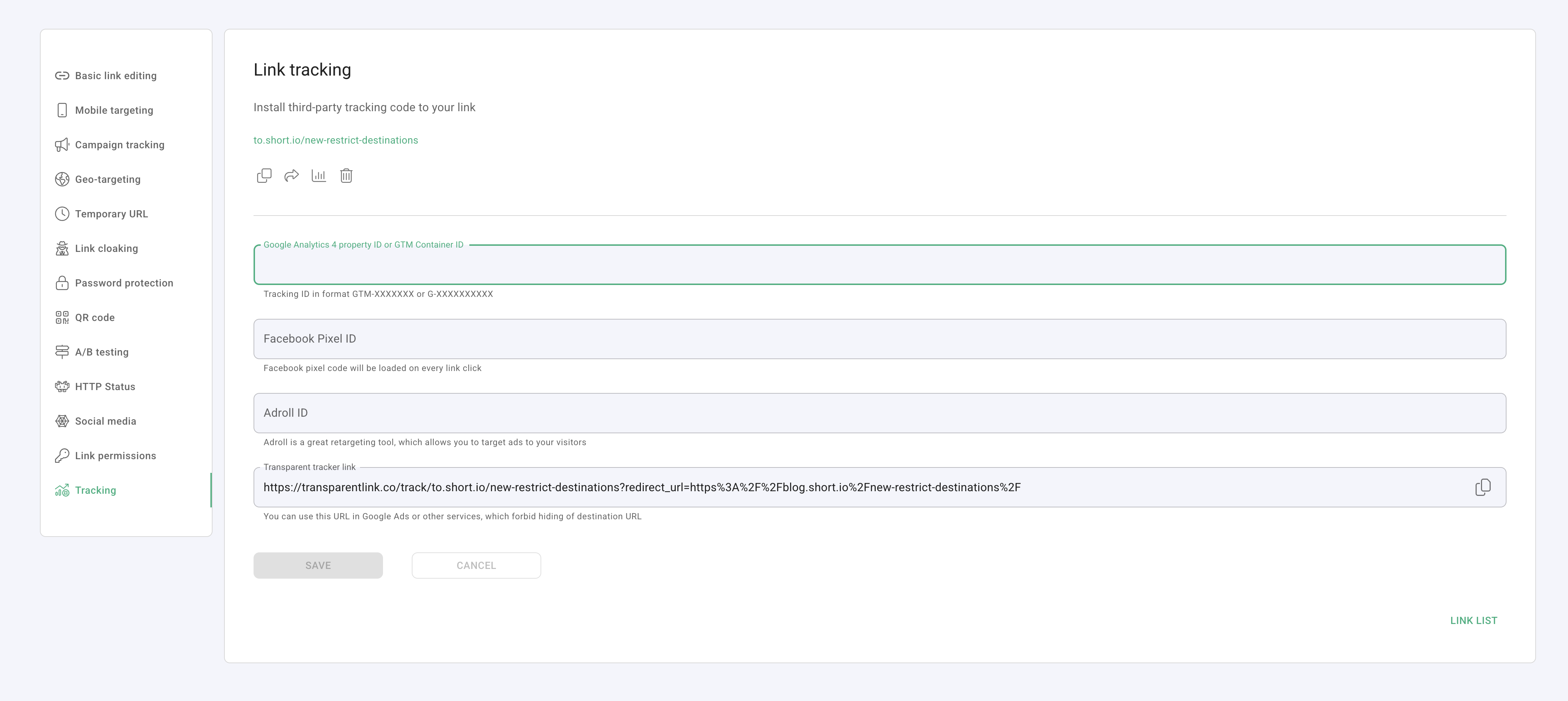Select the Password protection icon
Screen dimensions: 1568x701
tap(62, 282)
